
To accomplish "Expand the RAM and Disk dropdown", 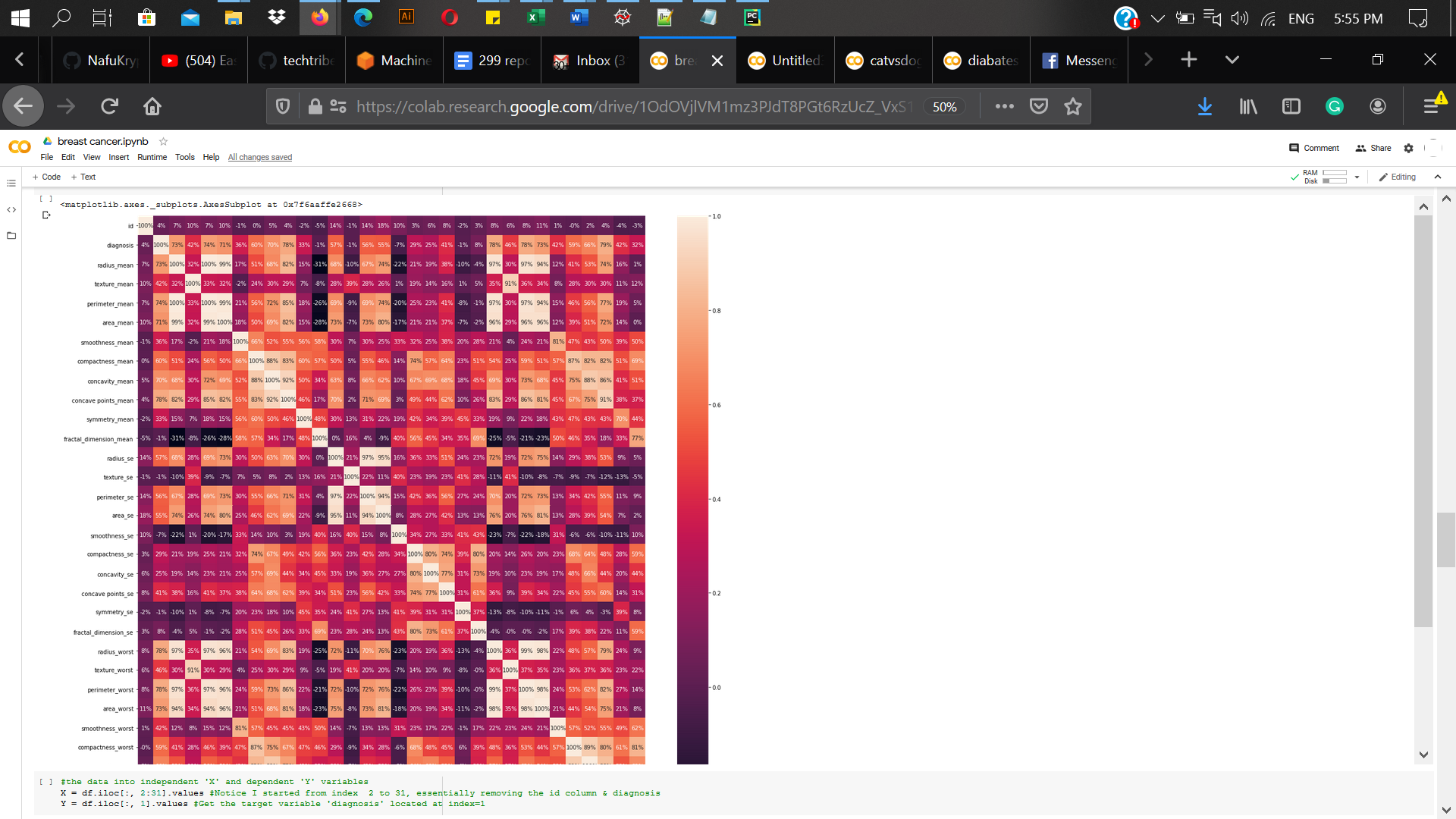I will [1357, 177].
